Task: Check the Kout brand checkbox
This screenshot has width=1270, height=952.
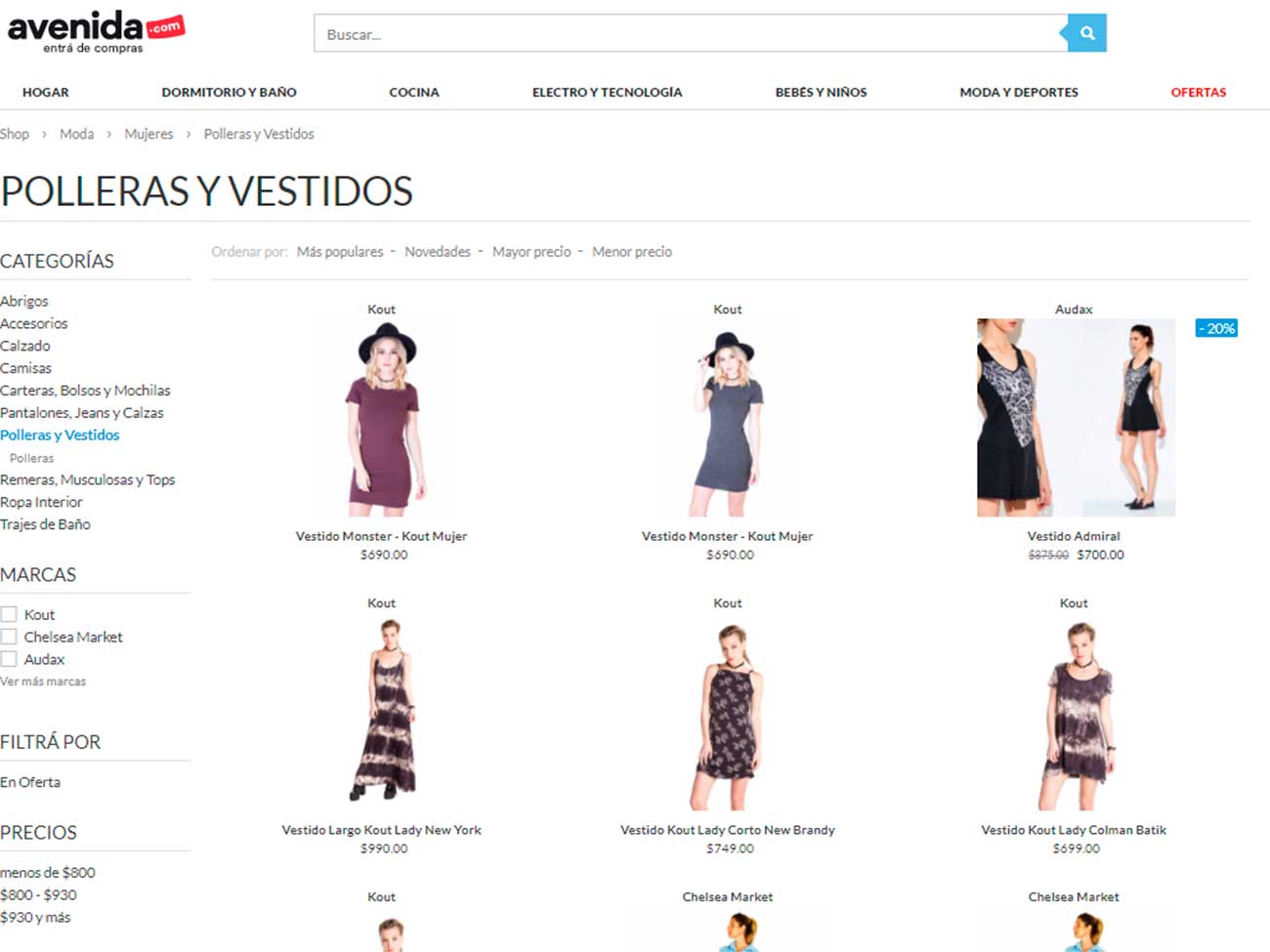Action: [9, 614]
